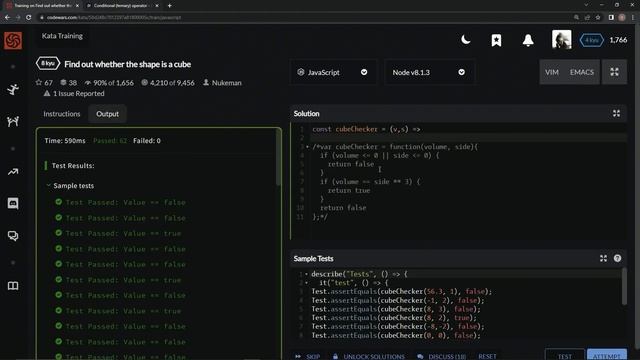
Task: Click the collections icon beside 38
Action: pos(63,82)
